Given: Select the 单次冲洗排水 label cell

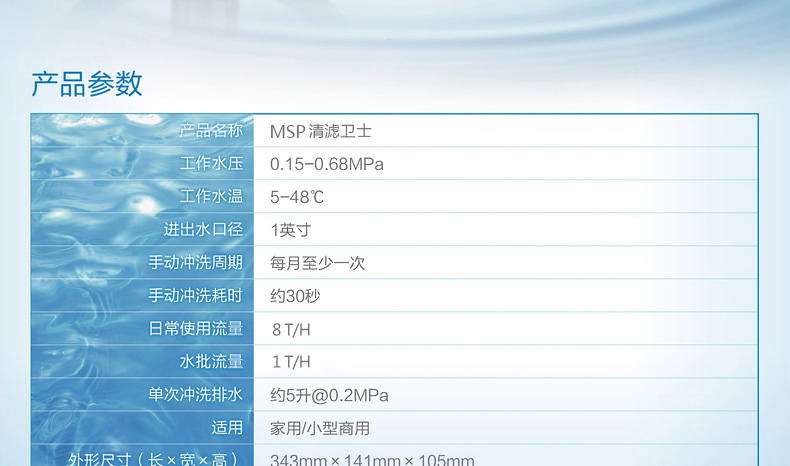Looking at the screenshot, I should click(x=143, y=394).
